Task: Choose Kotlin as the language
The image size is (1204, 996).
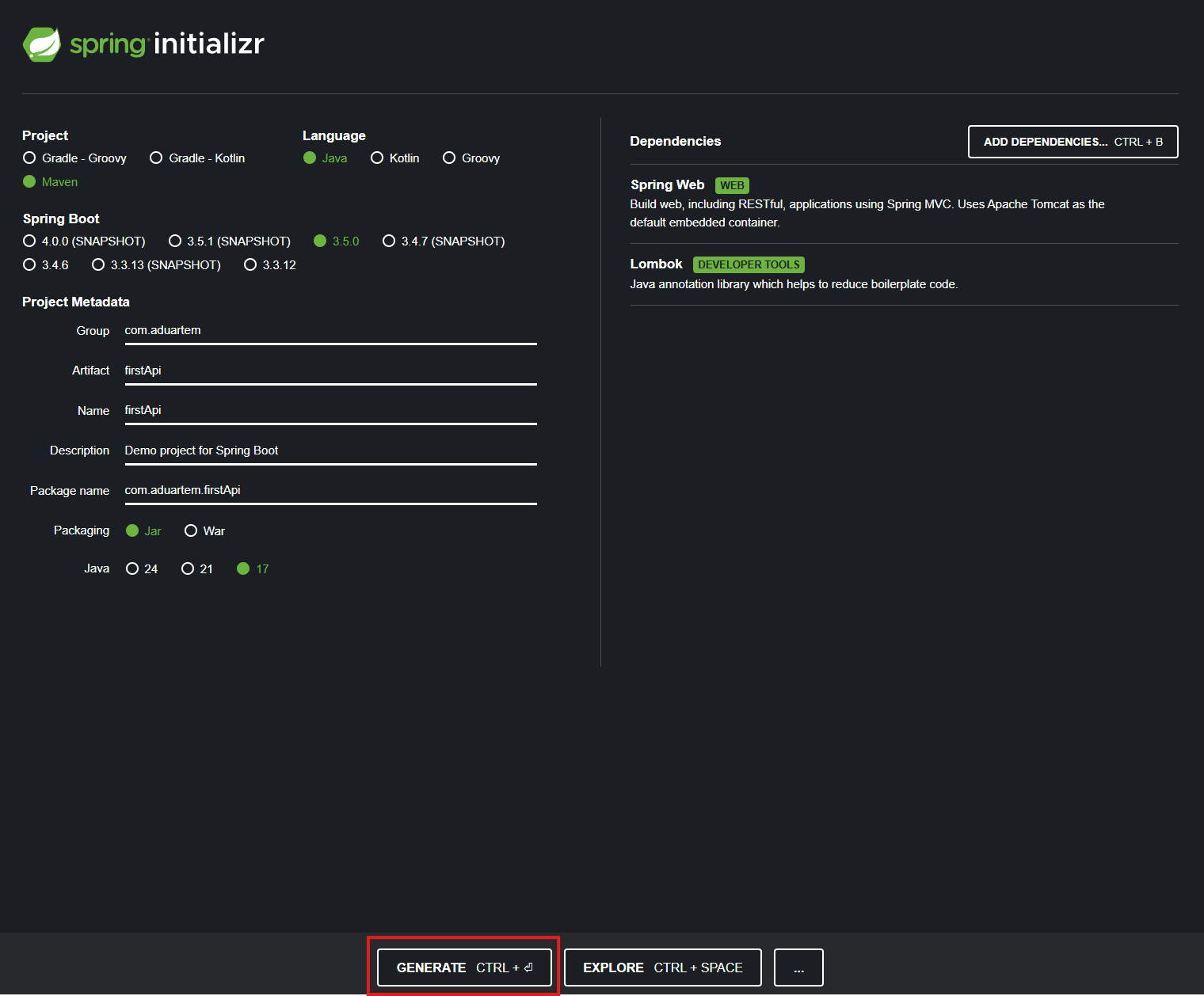Action: [x=394, y=158]
